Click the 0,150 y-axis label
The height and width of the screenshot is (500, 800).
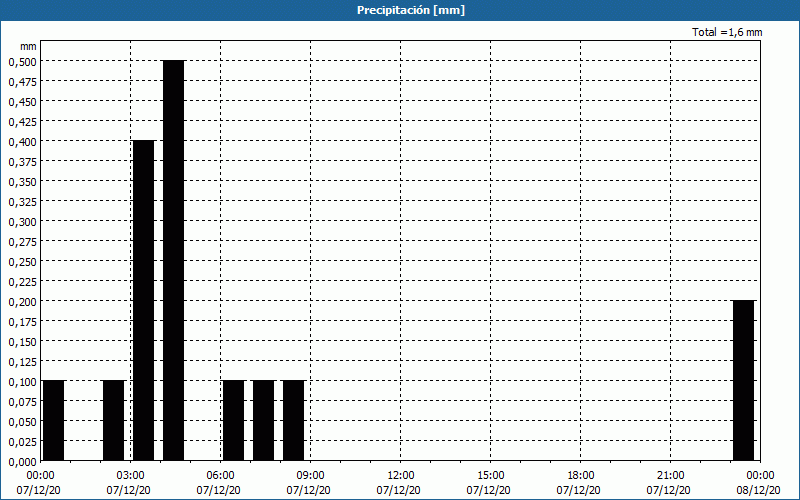(22, 342)
